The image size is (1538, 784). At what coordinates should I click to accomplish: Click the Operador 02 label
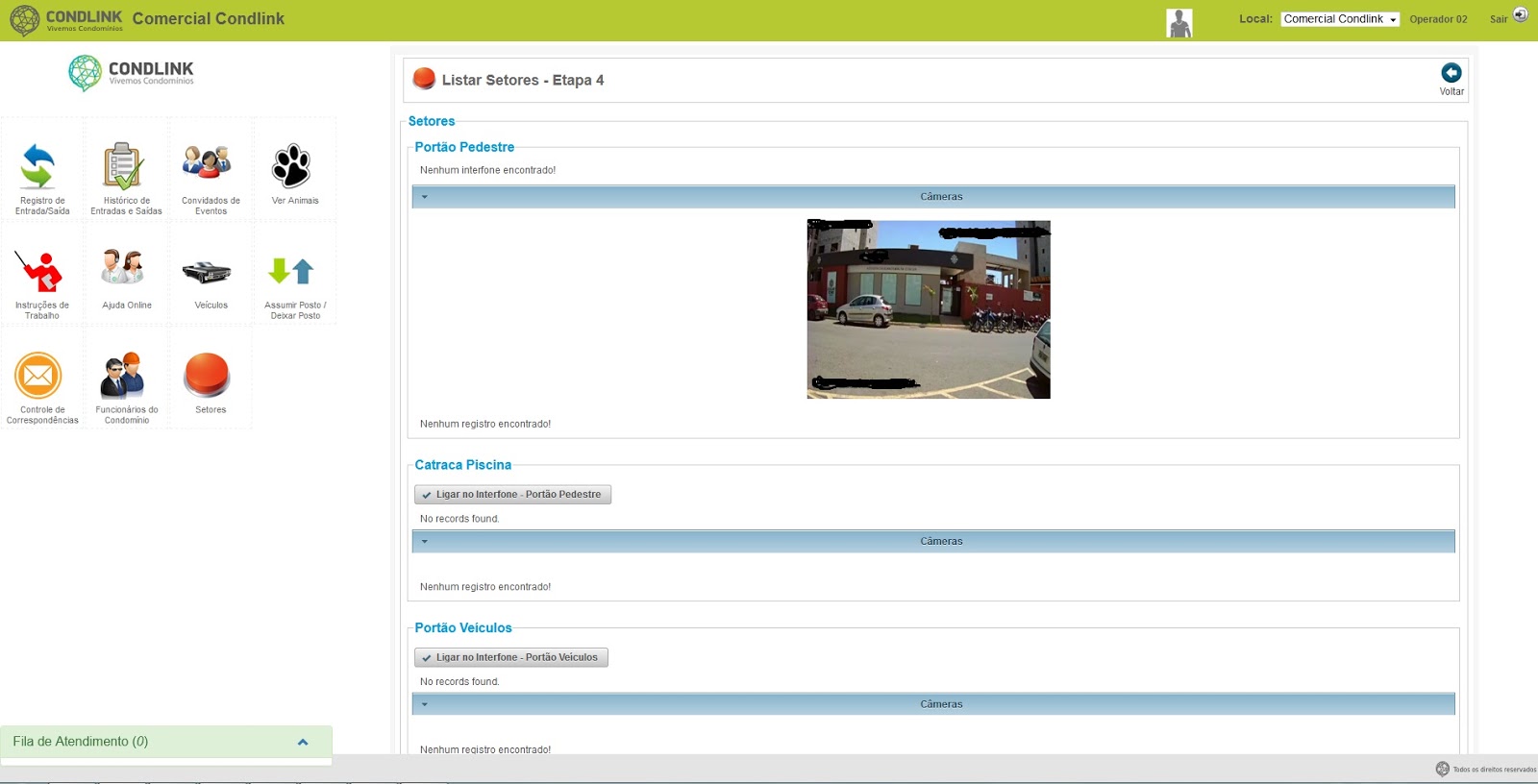[x=1438, y=19]
